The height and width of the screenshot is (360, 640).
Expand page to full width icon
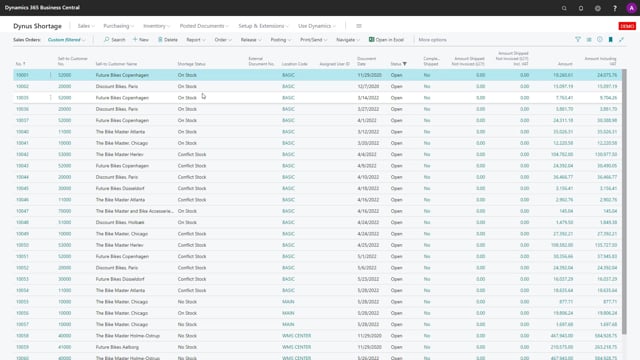621,40
